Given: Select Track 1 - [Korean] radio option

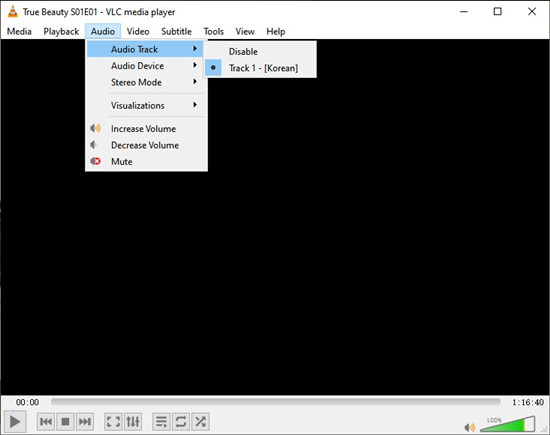Looking at the screenshot, I should point(260,68).
